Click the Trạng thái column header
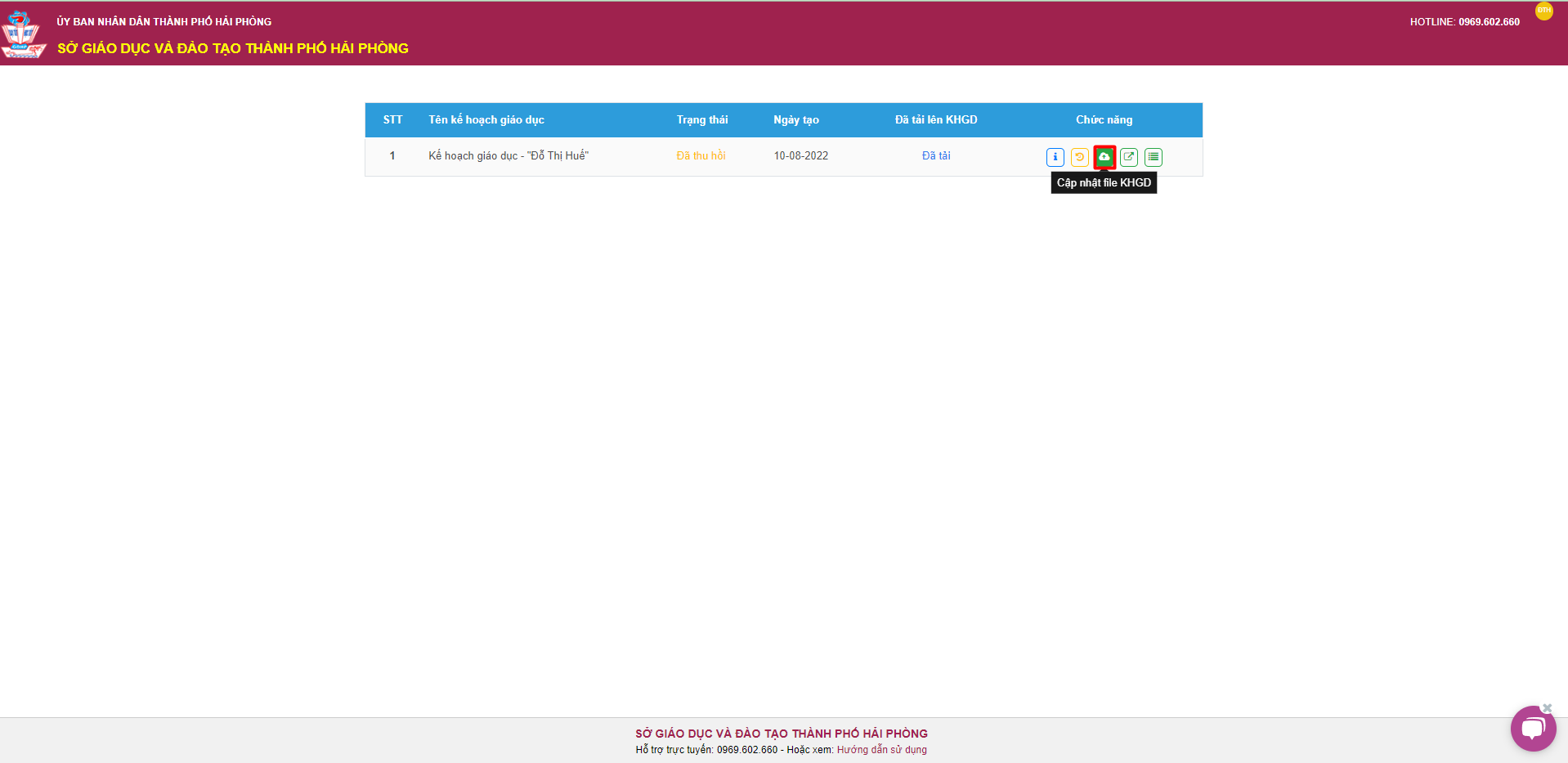 (701, 120)
